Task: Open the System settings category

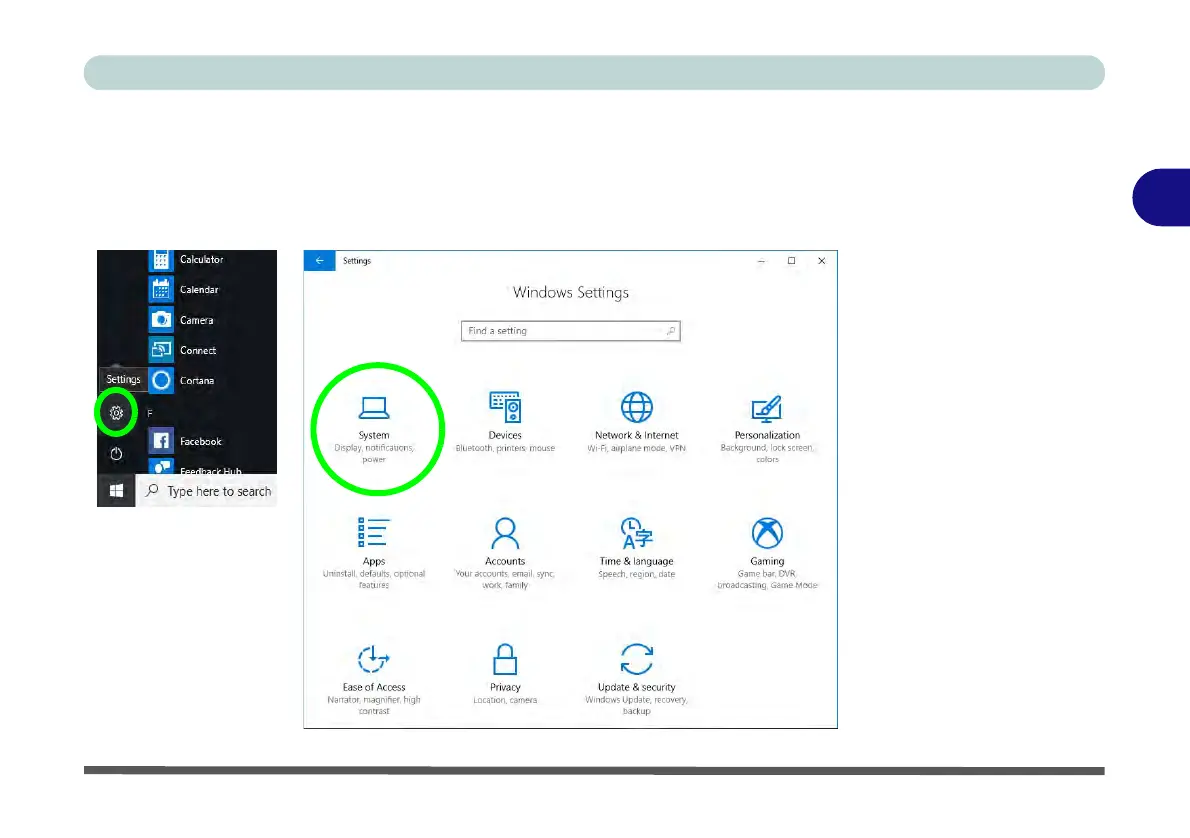Action: pyautogui.click(x=374, y=429)
